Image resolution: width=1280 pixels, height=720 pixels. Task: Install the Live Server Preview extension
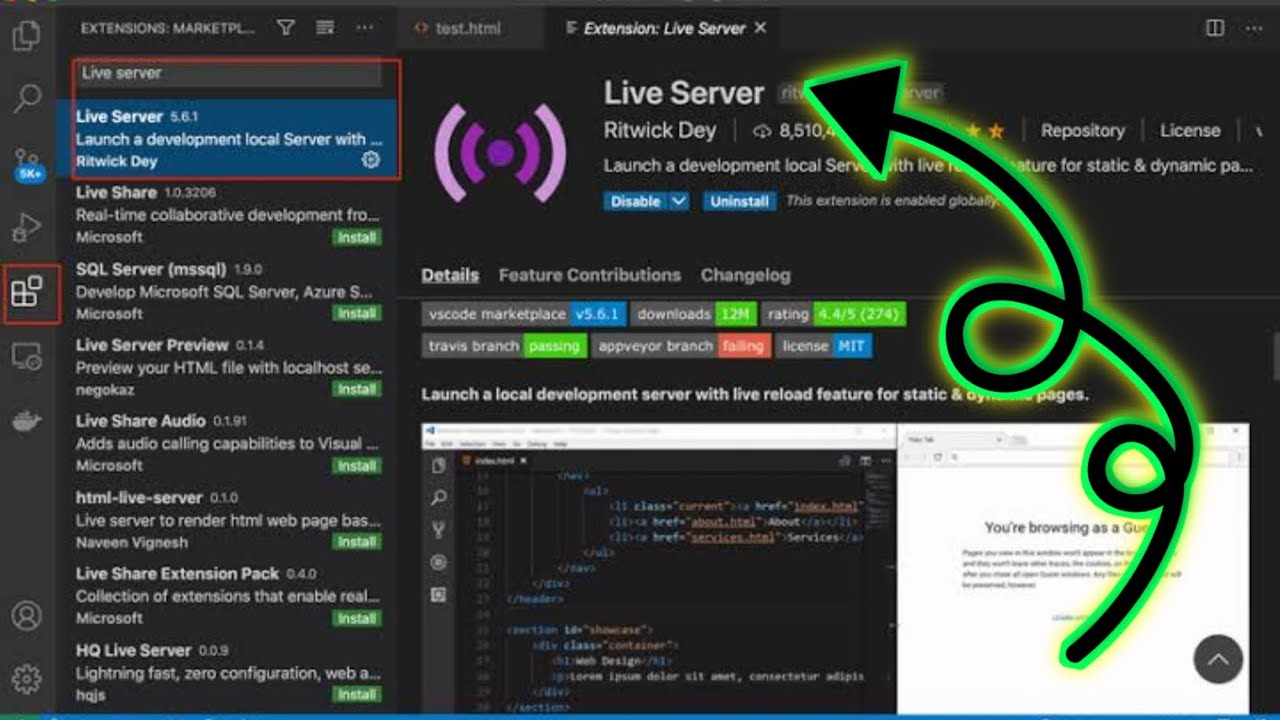click(x=357, y=389)
